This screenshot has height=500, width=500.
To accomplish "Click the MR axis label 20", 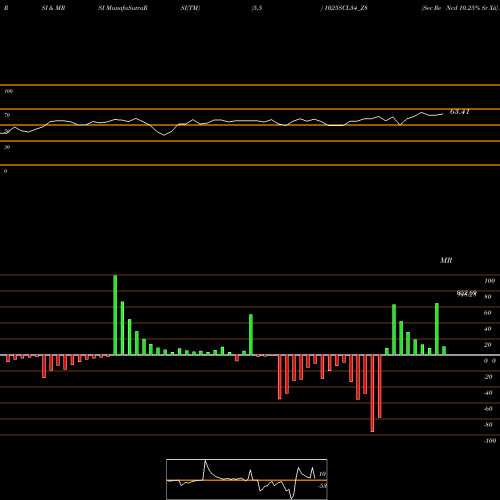I will [488, 345].
